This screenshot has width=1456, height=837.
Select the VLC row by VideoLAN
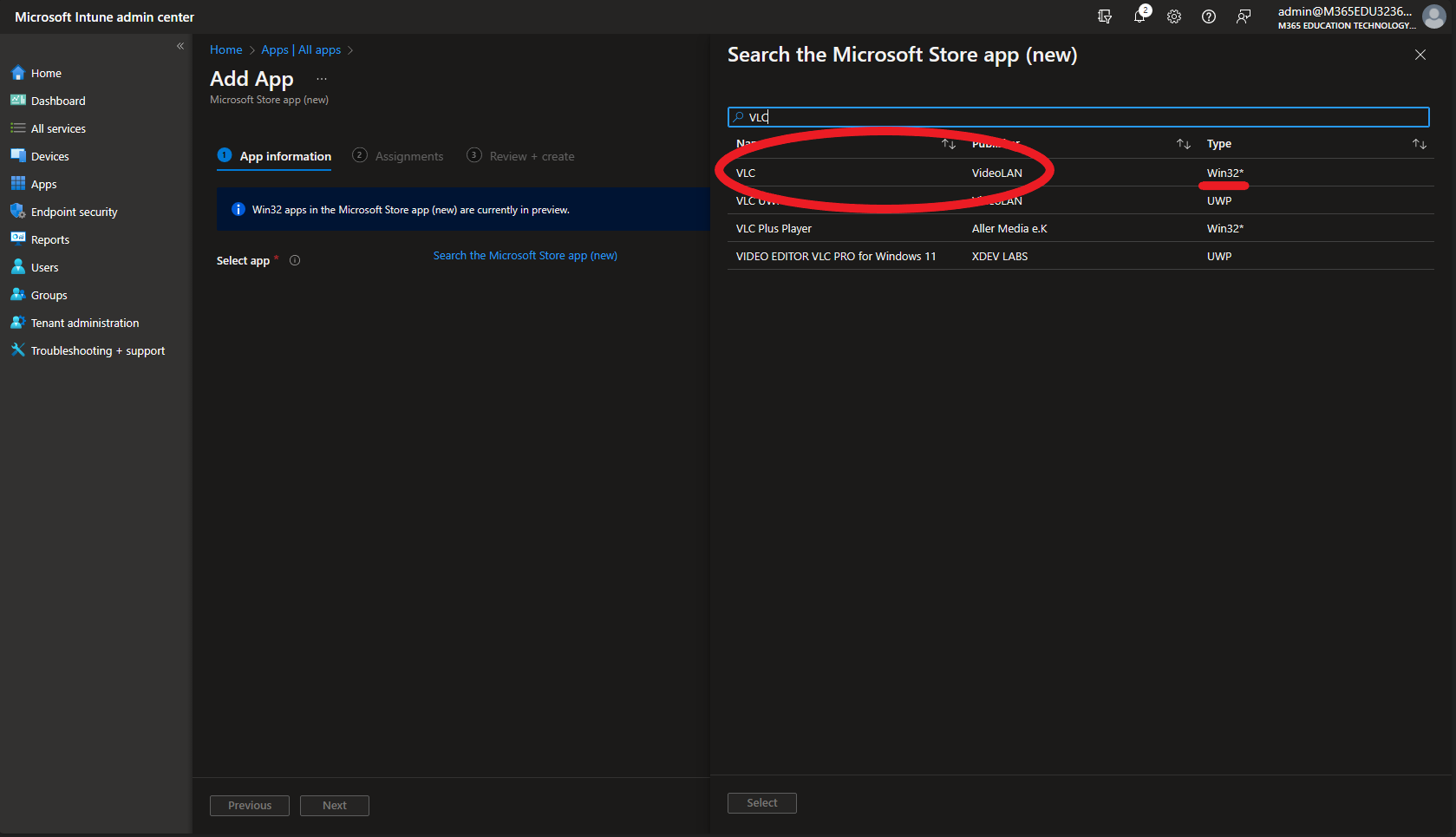point(1080,173)
